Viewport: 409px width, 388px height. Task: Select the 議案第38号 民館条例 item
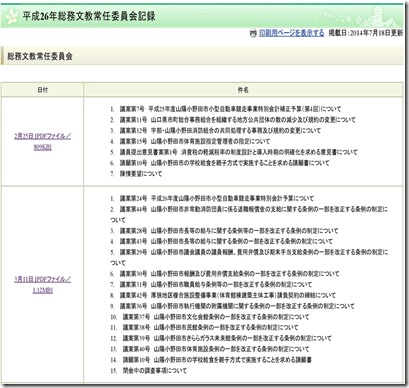pyautogui.click(x=210, y=327)
